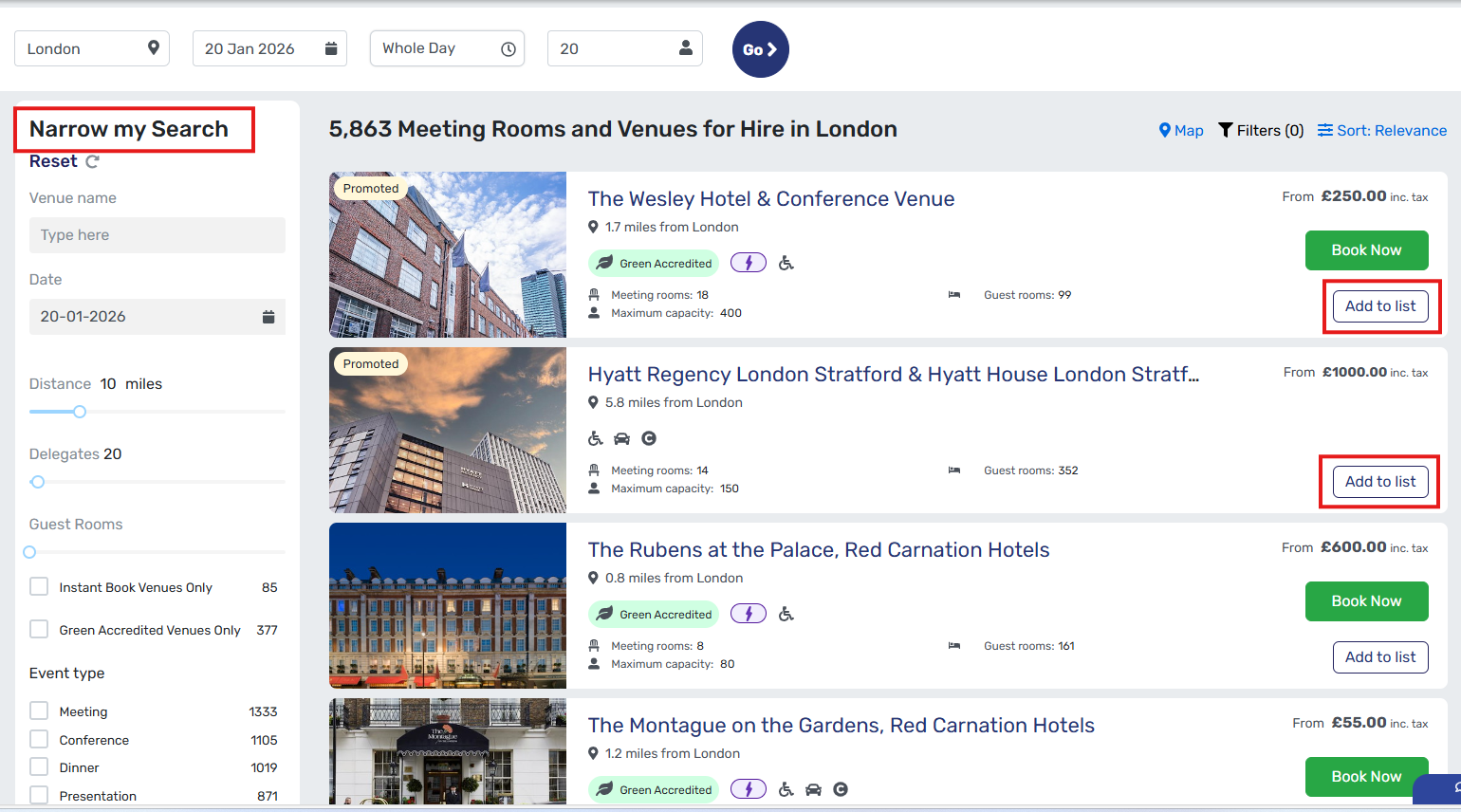1461x812 pixels.
Task: Open sidebar Date calendar icon
Action: pyautogui.click(x=268, y=317)
